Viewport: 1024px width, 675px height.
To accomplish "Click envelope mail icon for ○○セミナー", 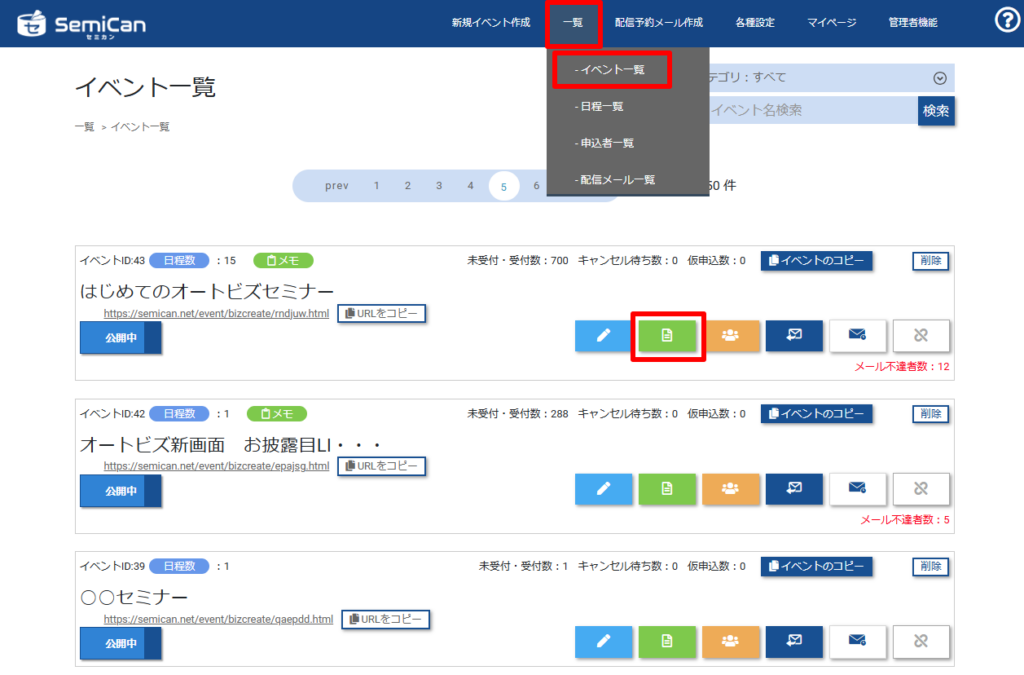I will [857, 641].
